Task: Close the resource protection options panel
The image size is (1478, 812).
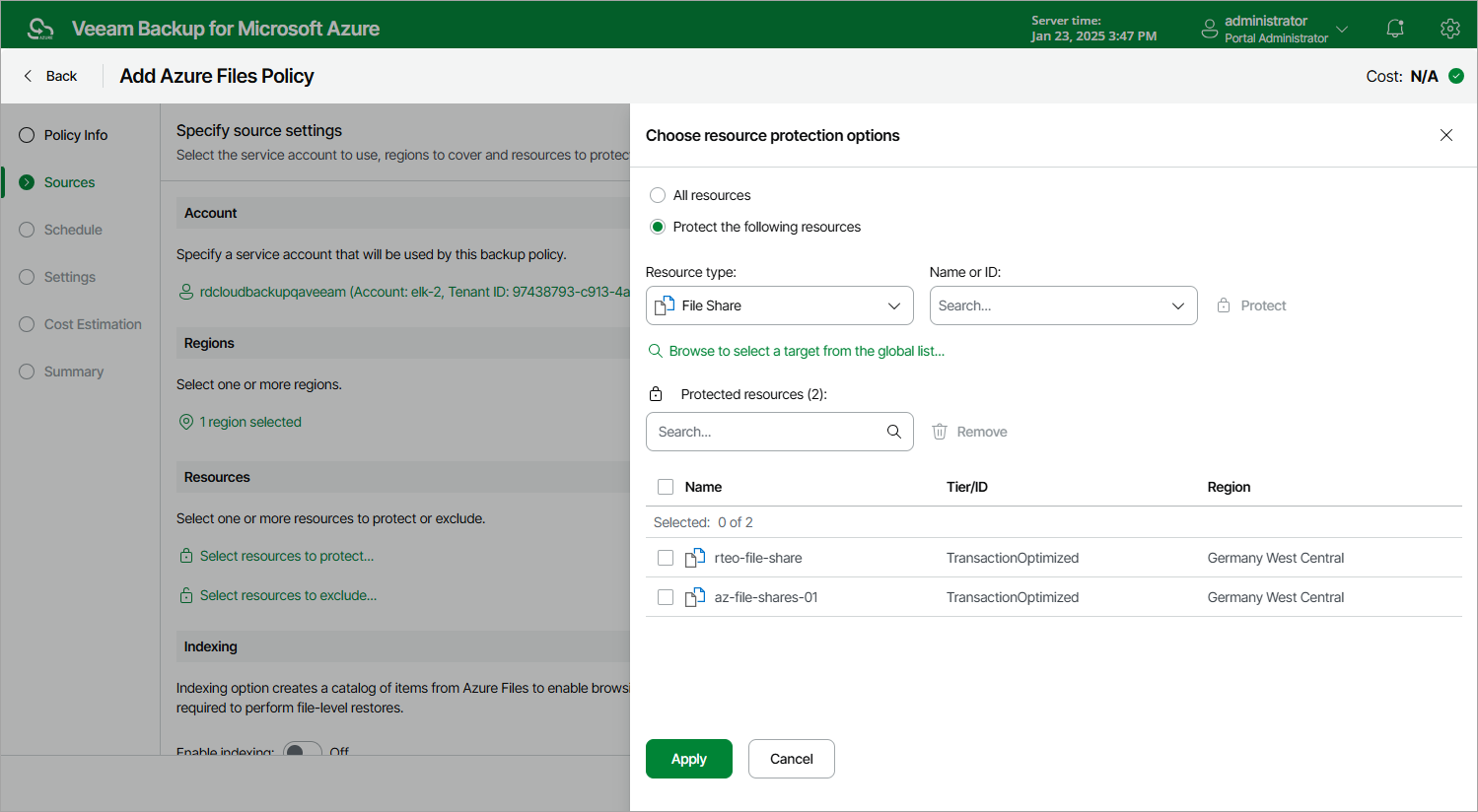Action: click(1446, 135)
